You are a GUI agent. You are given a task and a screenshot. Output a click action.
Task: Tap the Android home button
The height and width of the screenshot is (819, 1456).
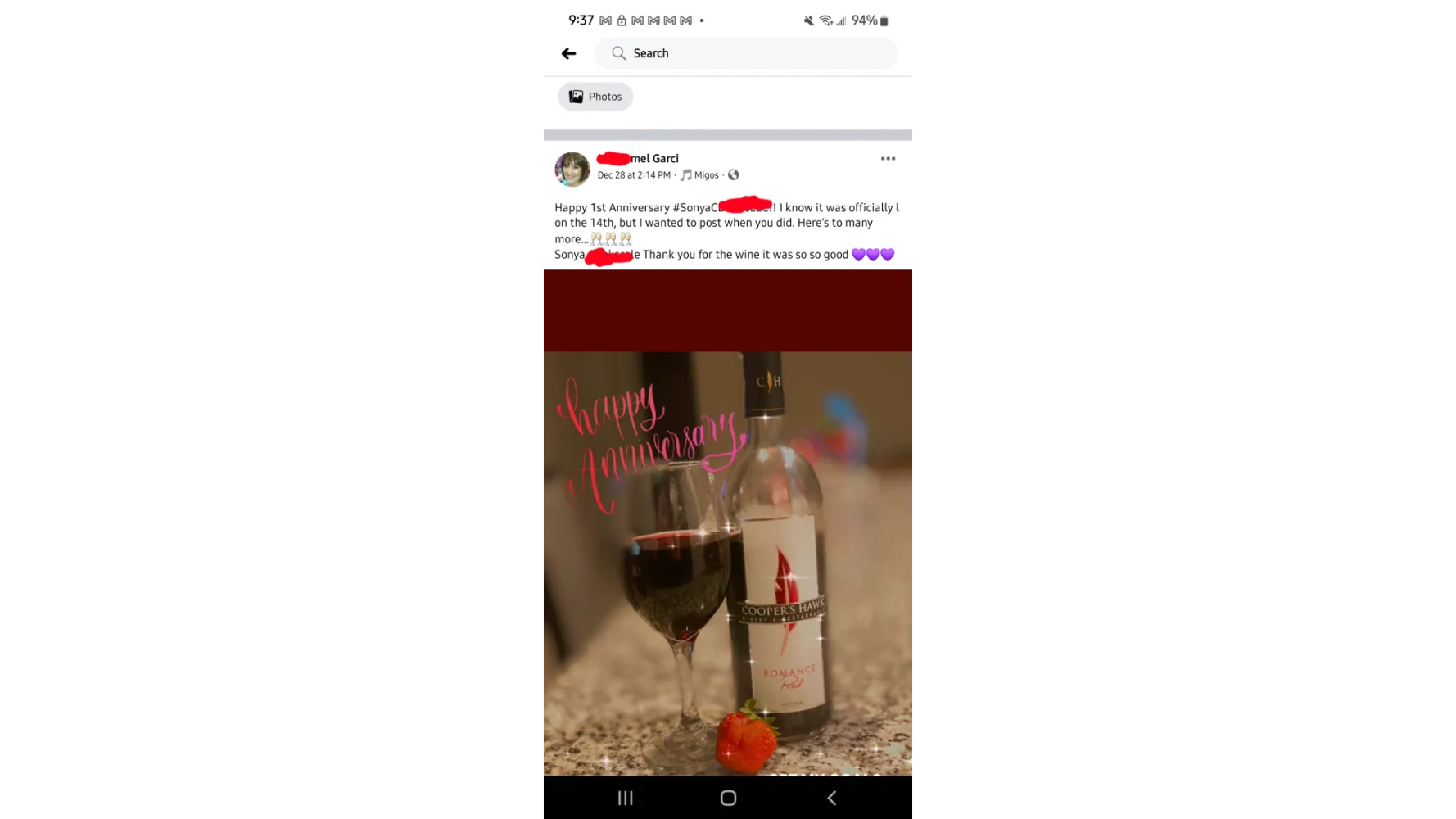coord(728,798)
